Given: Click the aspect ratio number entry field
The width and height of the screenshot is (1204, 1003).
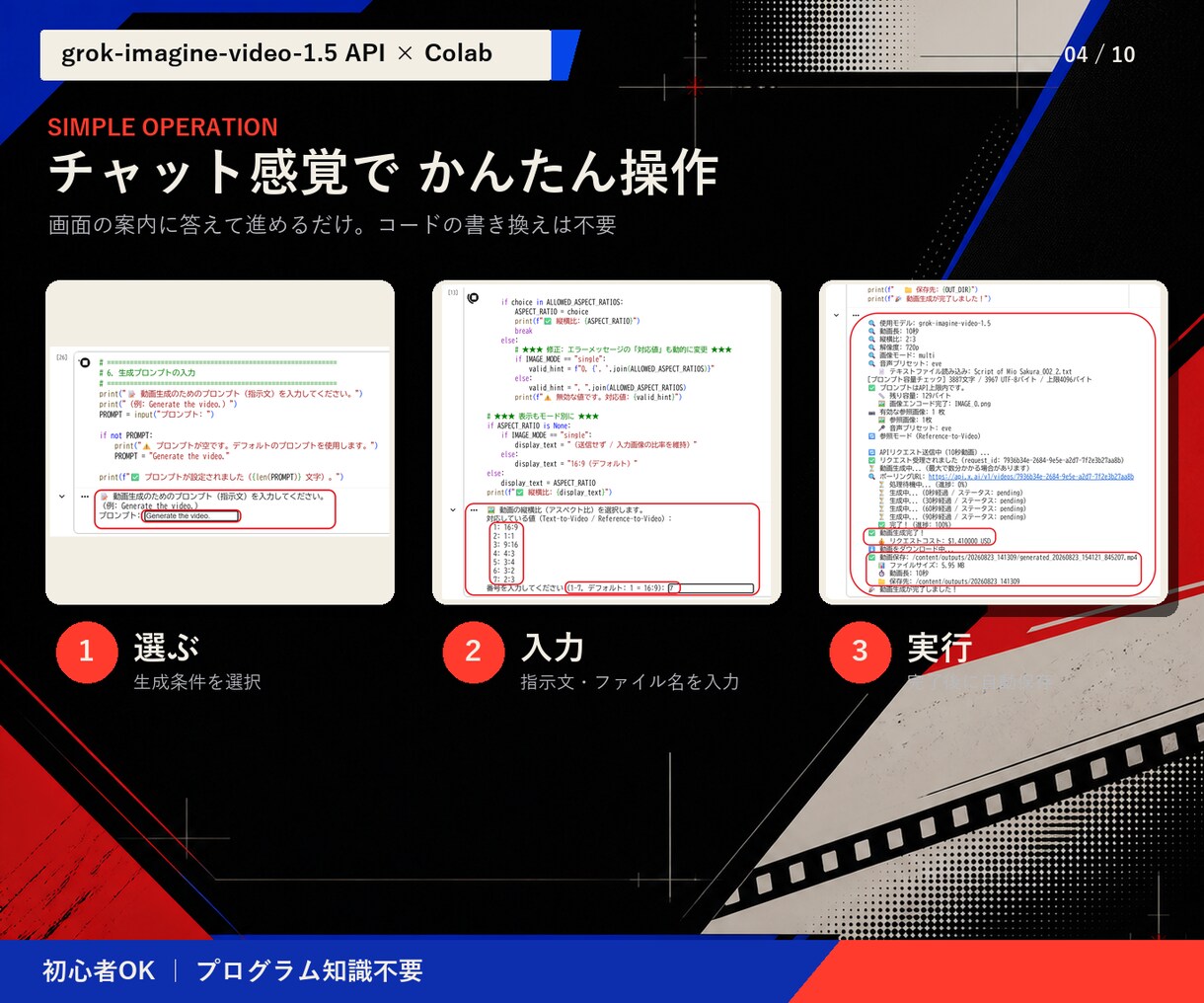Looking at the screenshot, I should [711, 588].
